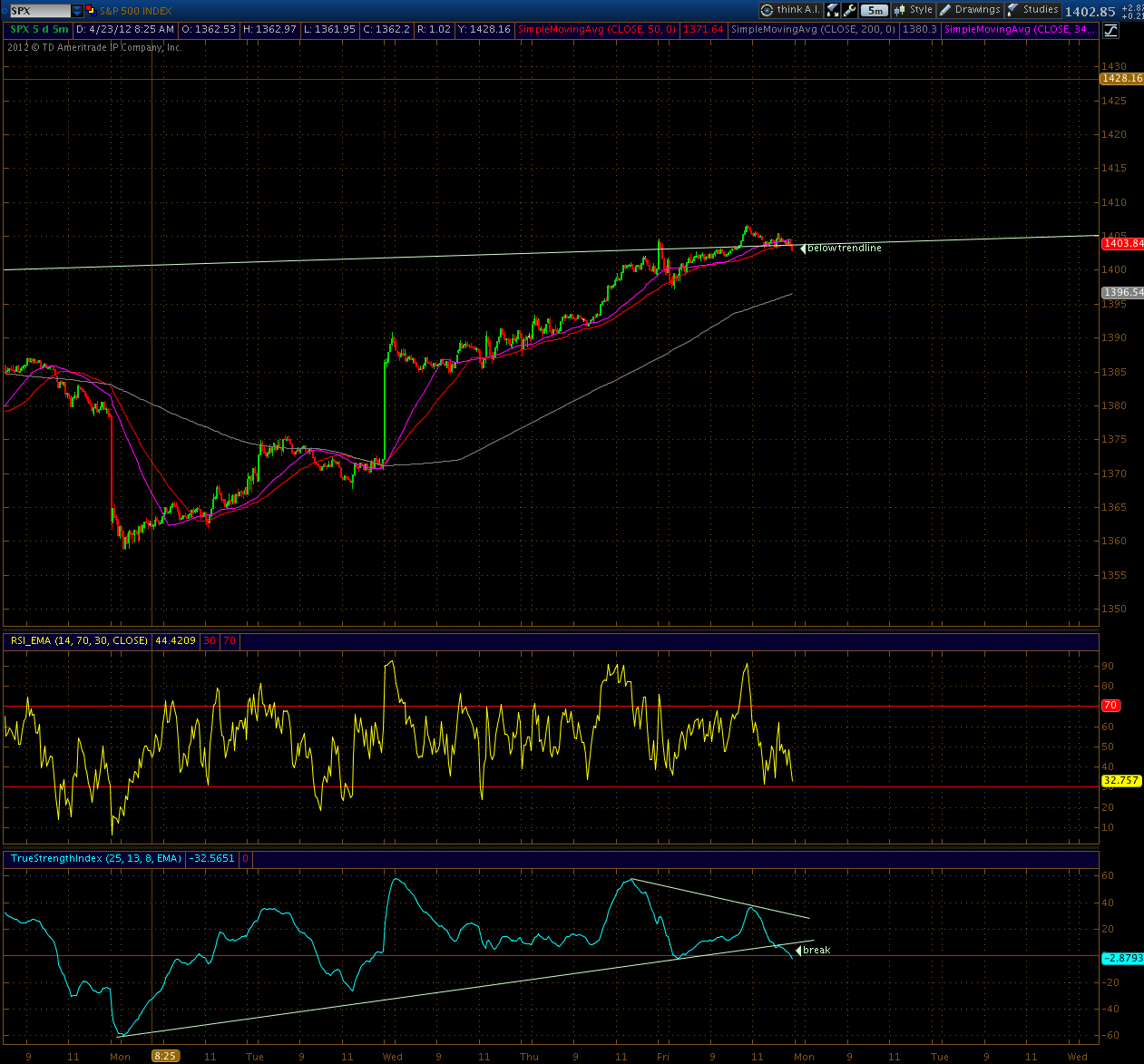Open the Style menu
Image resolution: width=1144 pixels, height=1064 pixels.
pos(913,10)
